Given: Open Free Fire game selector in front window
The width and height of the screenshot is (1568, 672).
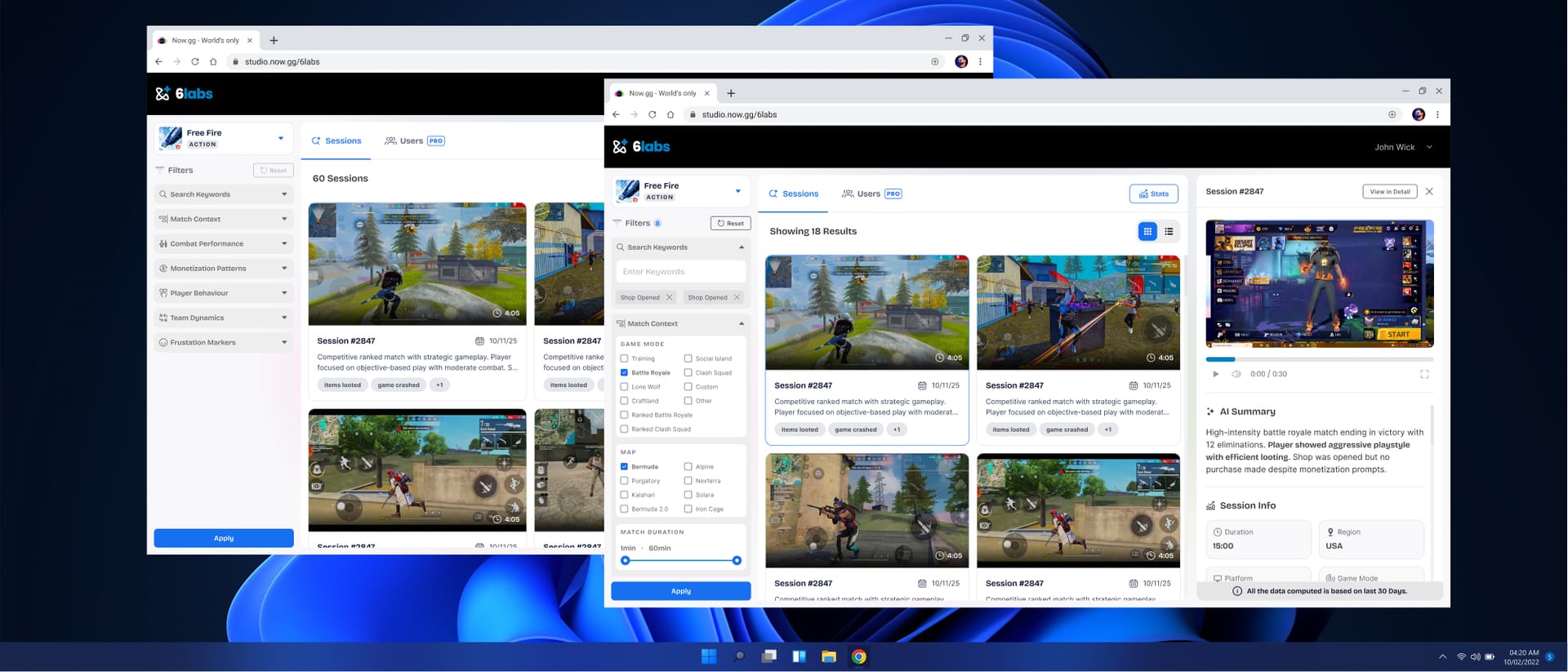Looking at the screenshot, I should point(680,191).
